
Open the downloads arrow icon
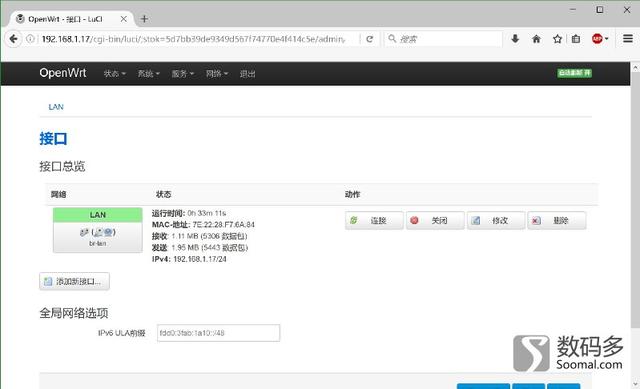click(x=515, y=39)
